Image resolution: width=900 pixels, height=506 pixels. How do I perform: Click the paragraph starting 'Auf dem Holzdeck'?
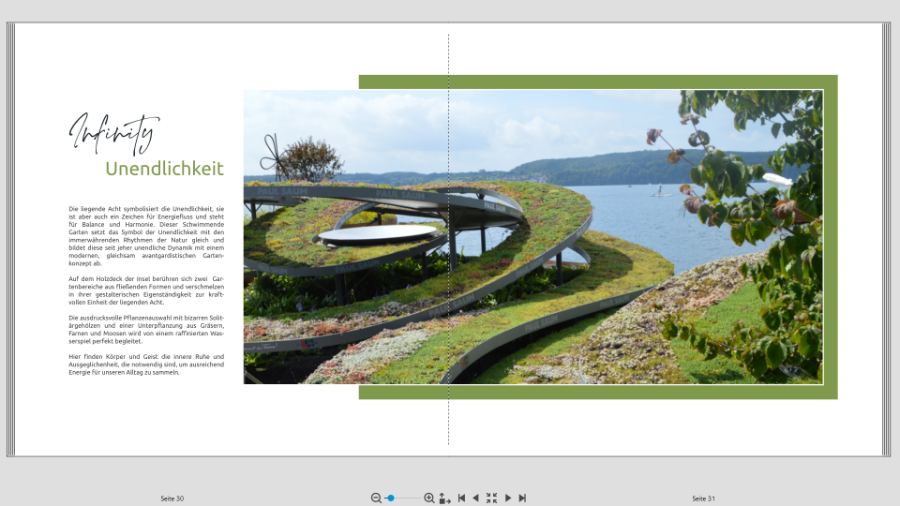click(146, 290)
